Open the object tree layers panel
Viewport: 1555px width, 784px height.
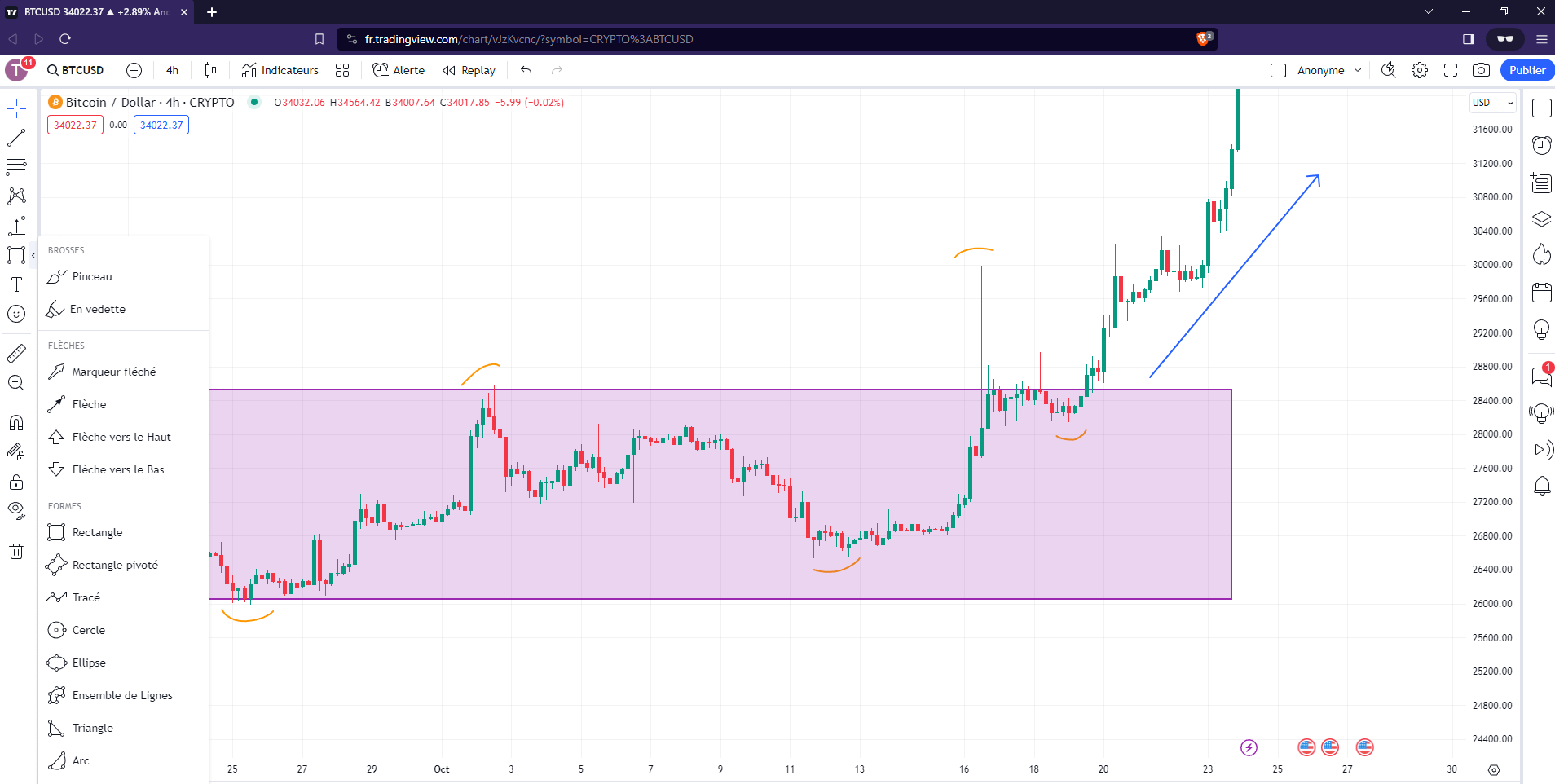tap(1541, 219)
